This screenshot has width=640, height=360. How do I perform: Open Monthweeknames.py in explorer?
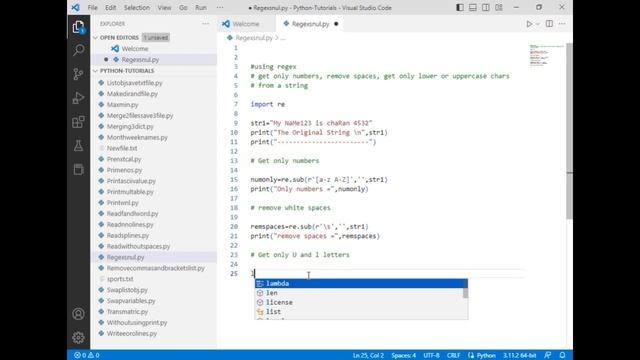pos(153,138)
